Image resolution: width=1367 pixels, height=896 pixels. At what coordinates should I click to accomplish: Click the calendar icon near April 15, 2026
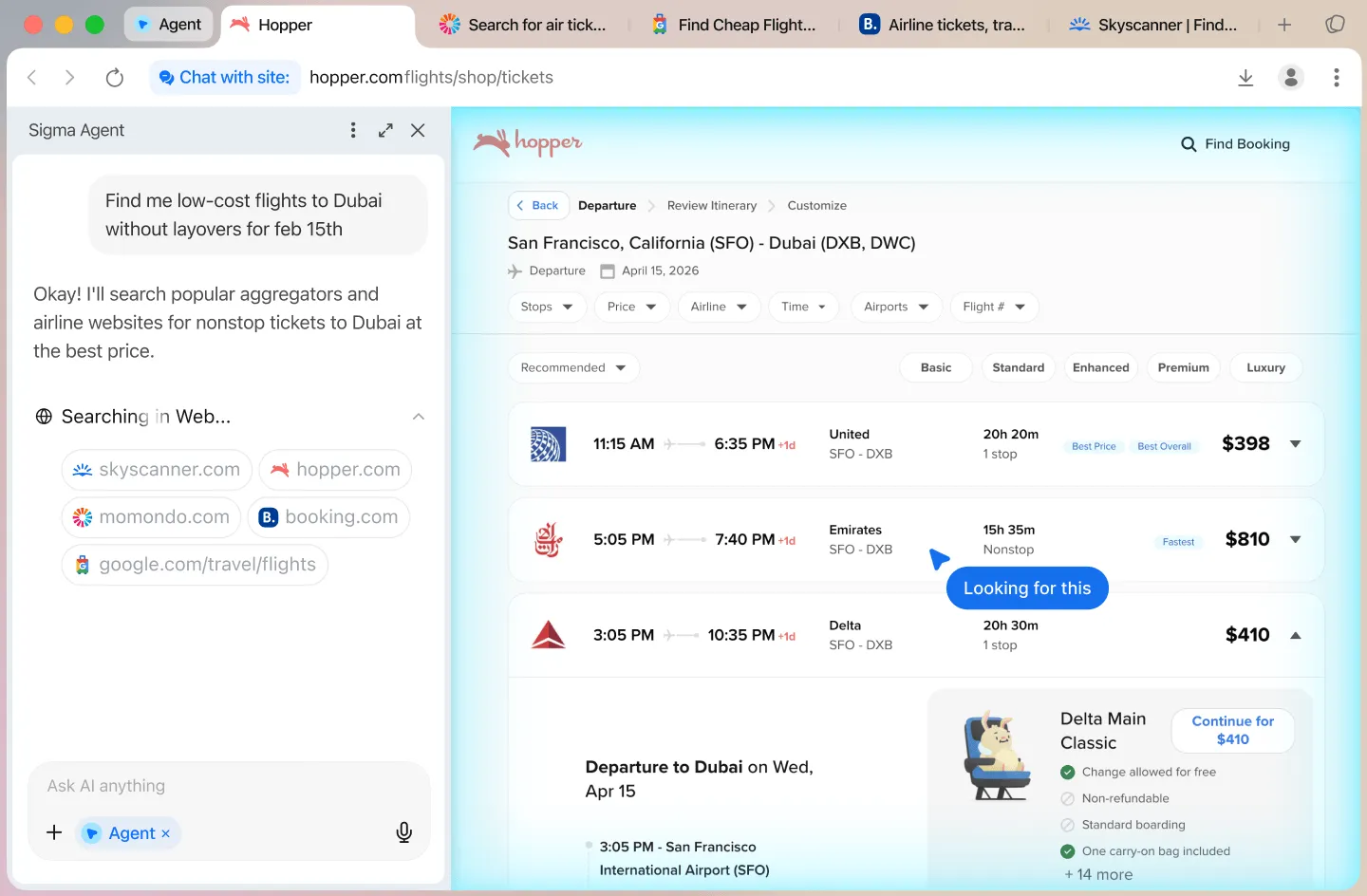608,271
